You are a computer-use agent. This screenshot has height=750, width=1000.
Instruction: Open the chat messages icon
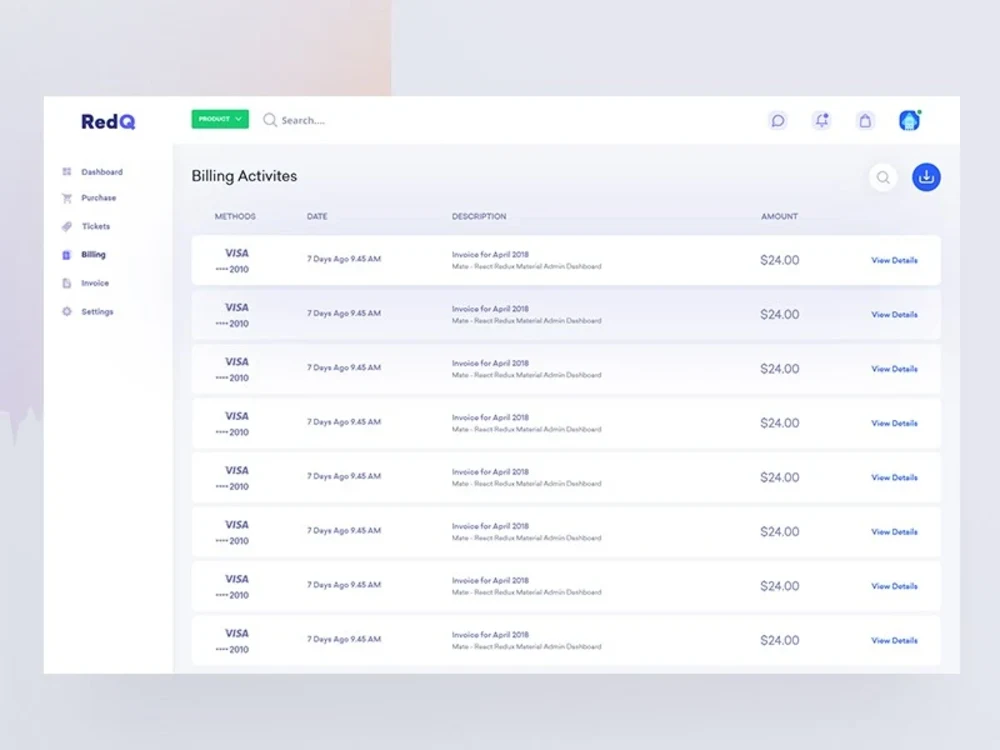click(777, 121)
